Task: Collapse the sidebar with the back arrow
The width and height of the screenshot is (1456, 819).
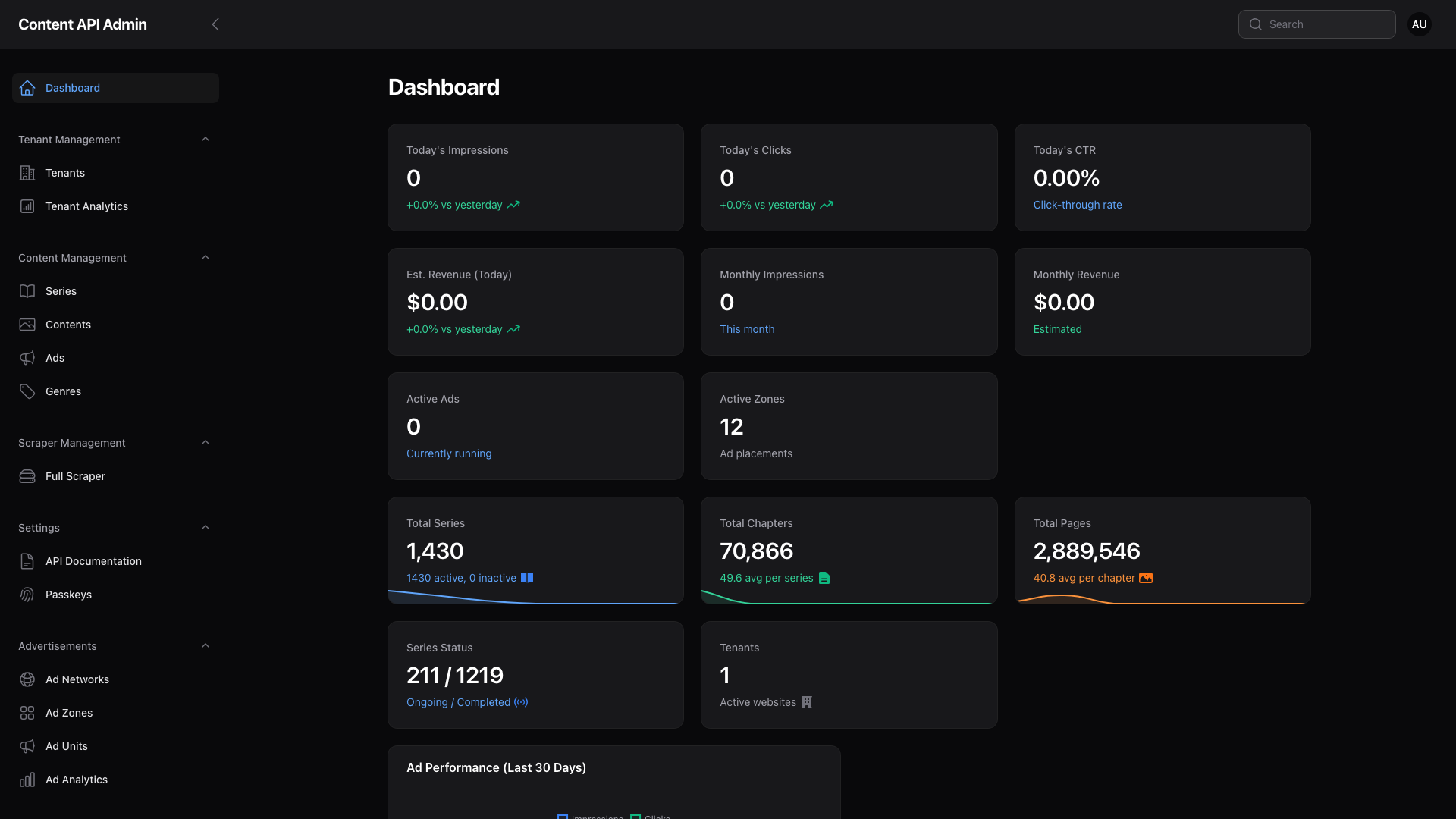Action: coord(215,24)
